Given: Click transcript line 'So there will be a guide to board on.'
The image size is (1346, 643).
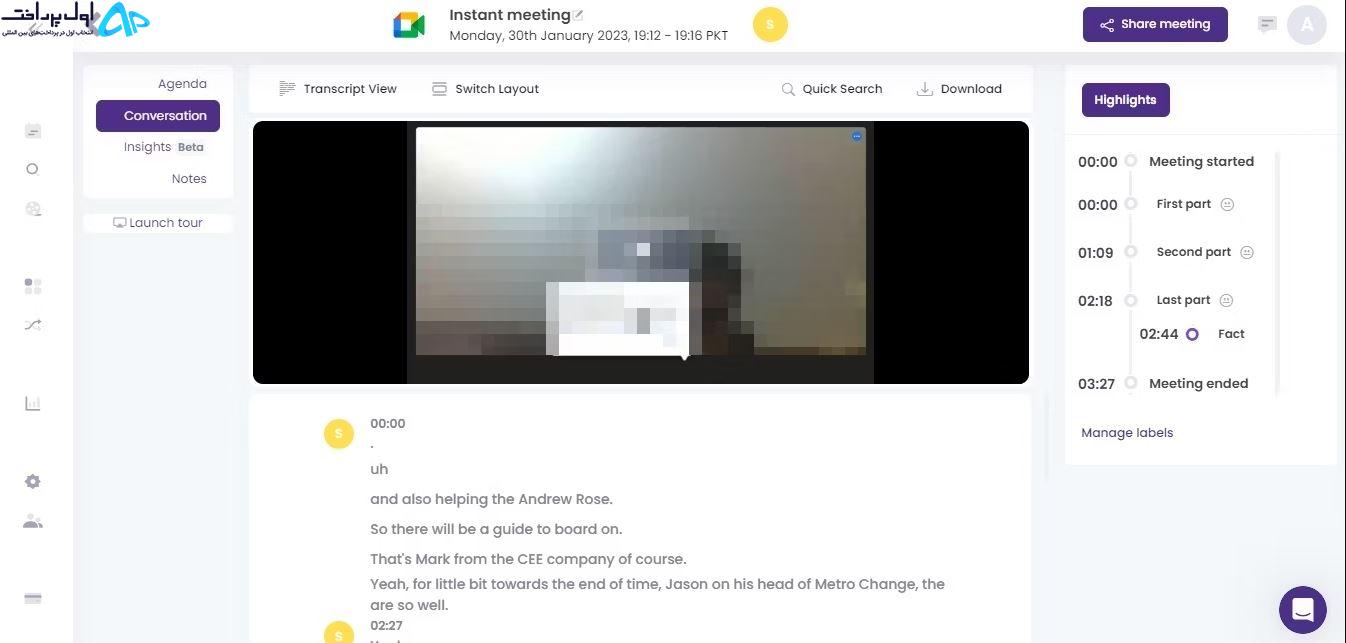Looking at the screenshot, I should click(x=496, y=529).
